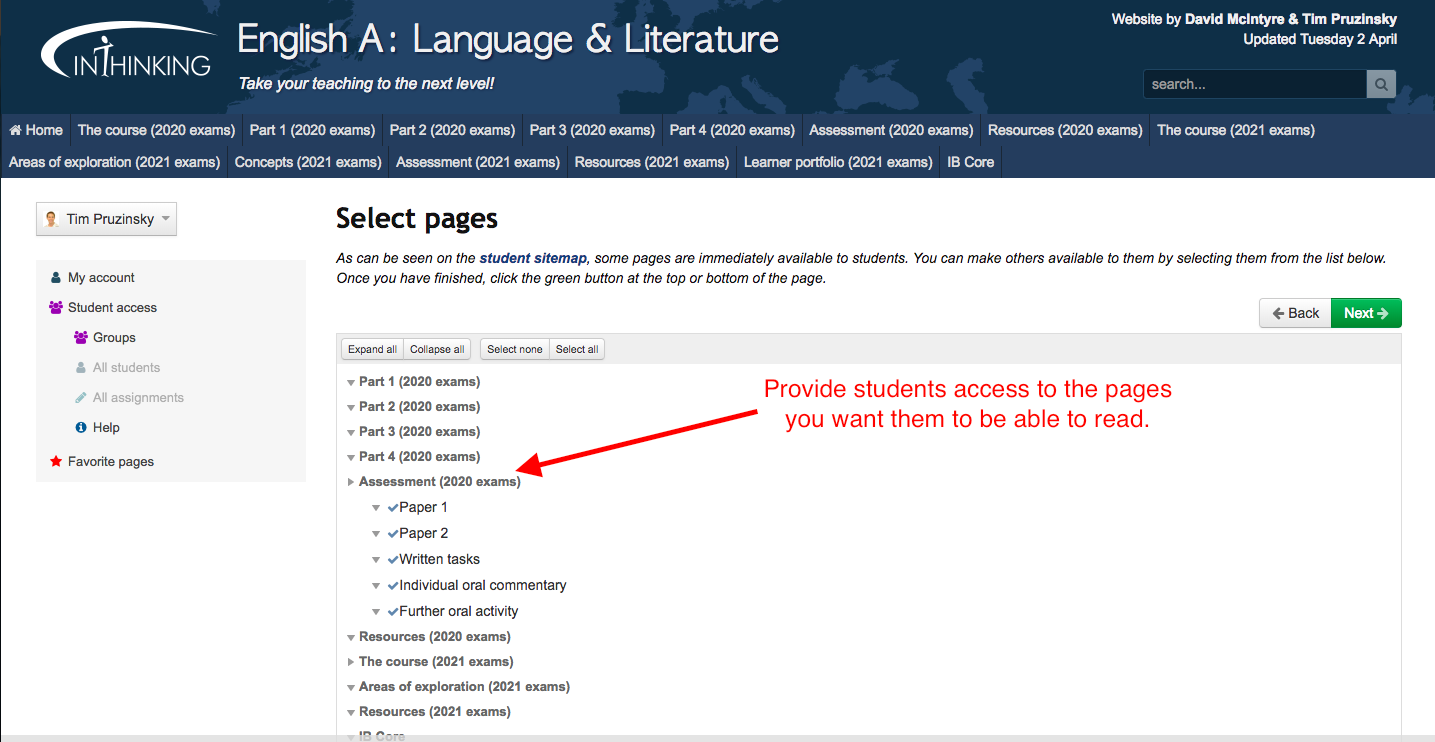Click the Home house icon
The width and height of the screenshot is (1435, 742).
click(x=15, y=130)
